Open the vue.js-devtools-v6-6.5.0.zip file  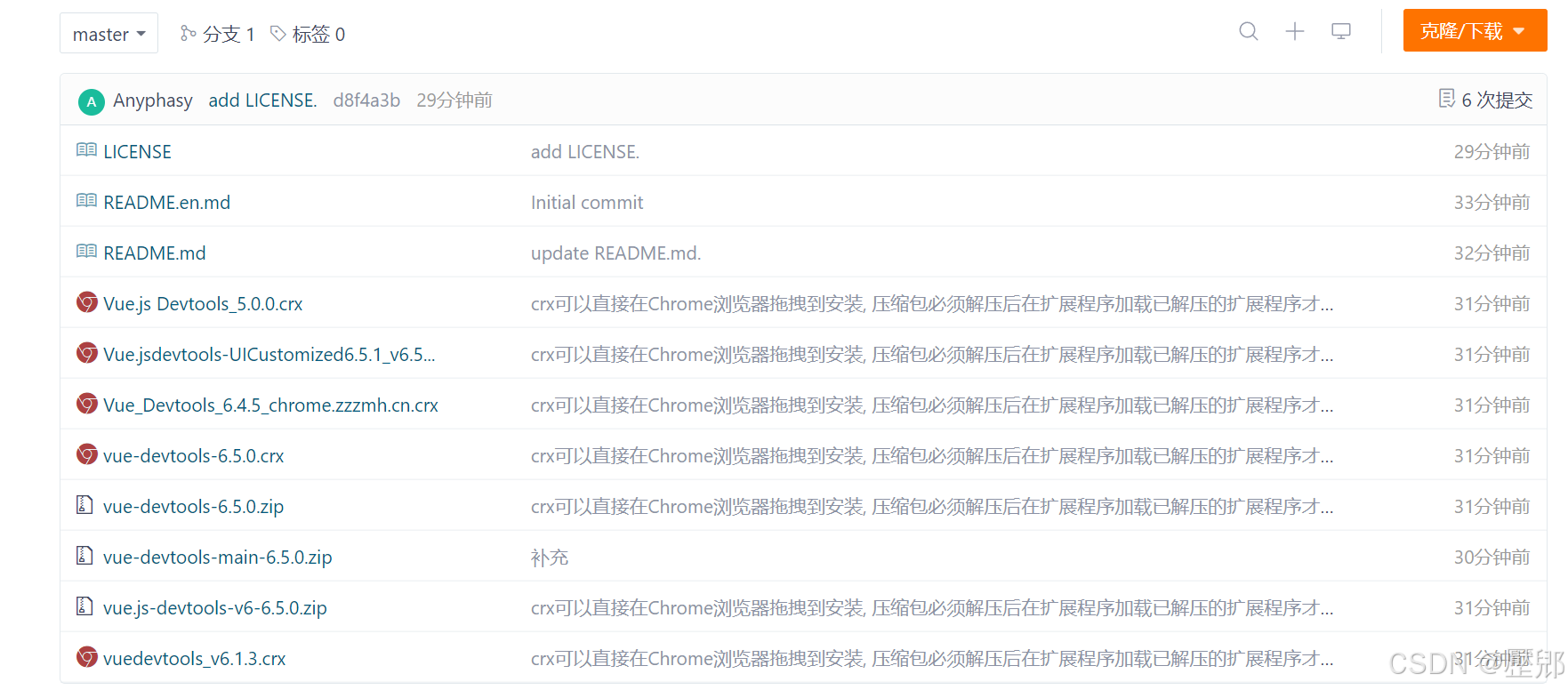[x=214, y=608]
